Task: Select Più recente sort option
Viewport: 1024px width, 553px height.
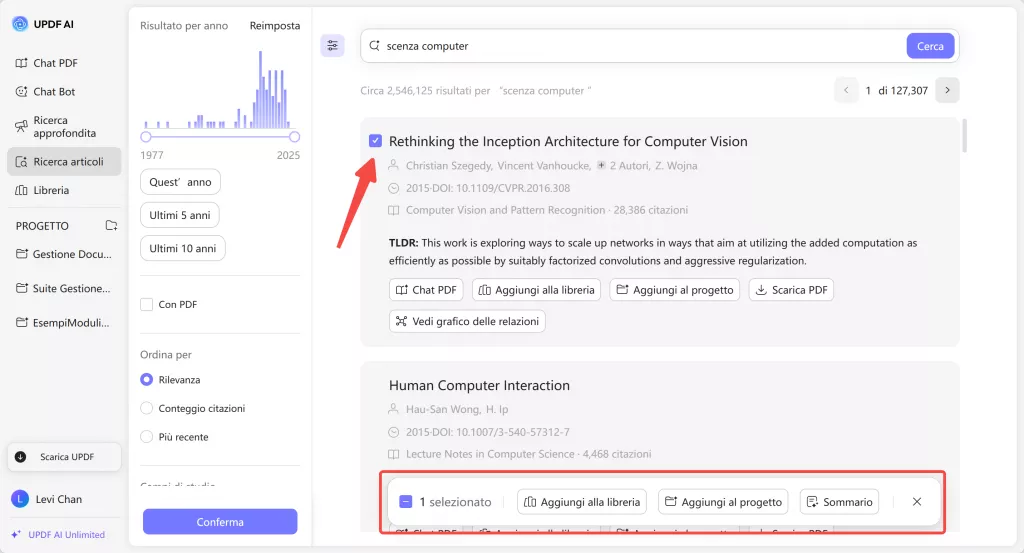Action: pyautogui.click(x=147, y=437)
